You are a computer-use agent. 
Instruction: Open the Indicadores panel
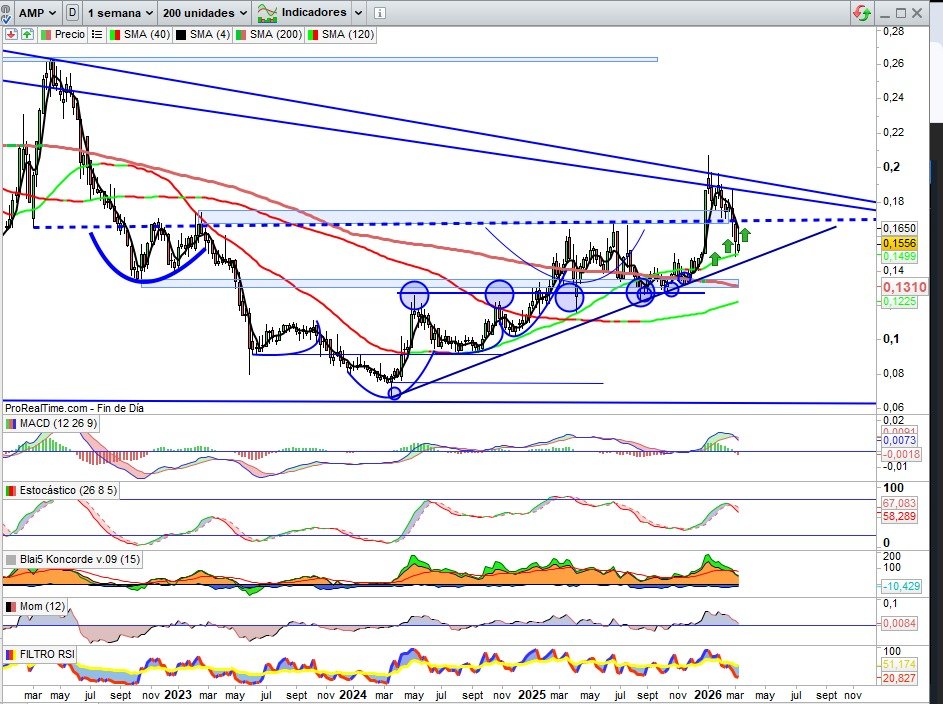(302, 13)
